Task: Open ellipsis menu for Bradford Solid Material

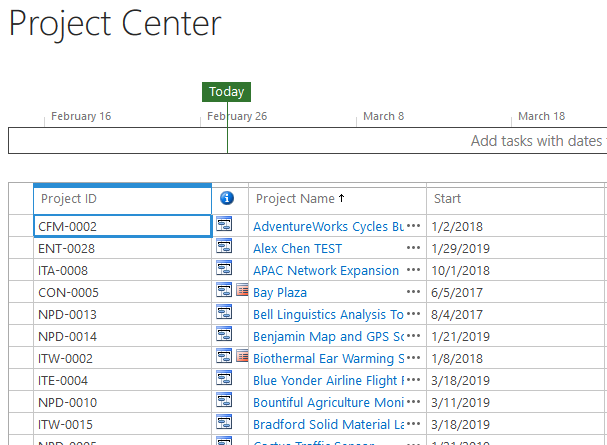Action: (x=413, y=424)
